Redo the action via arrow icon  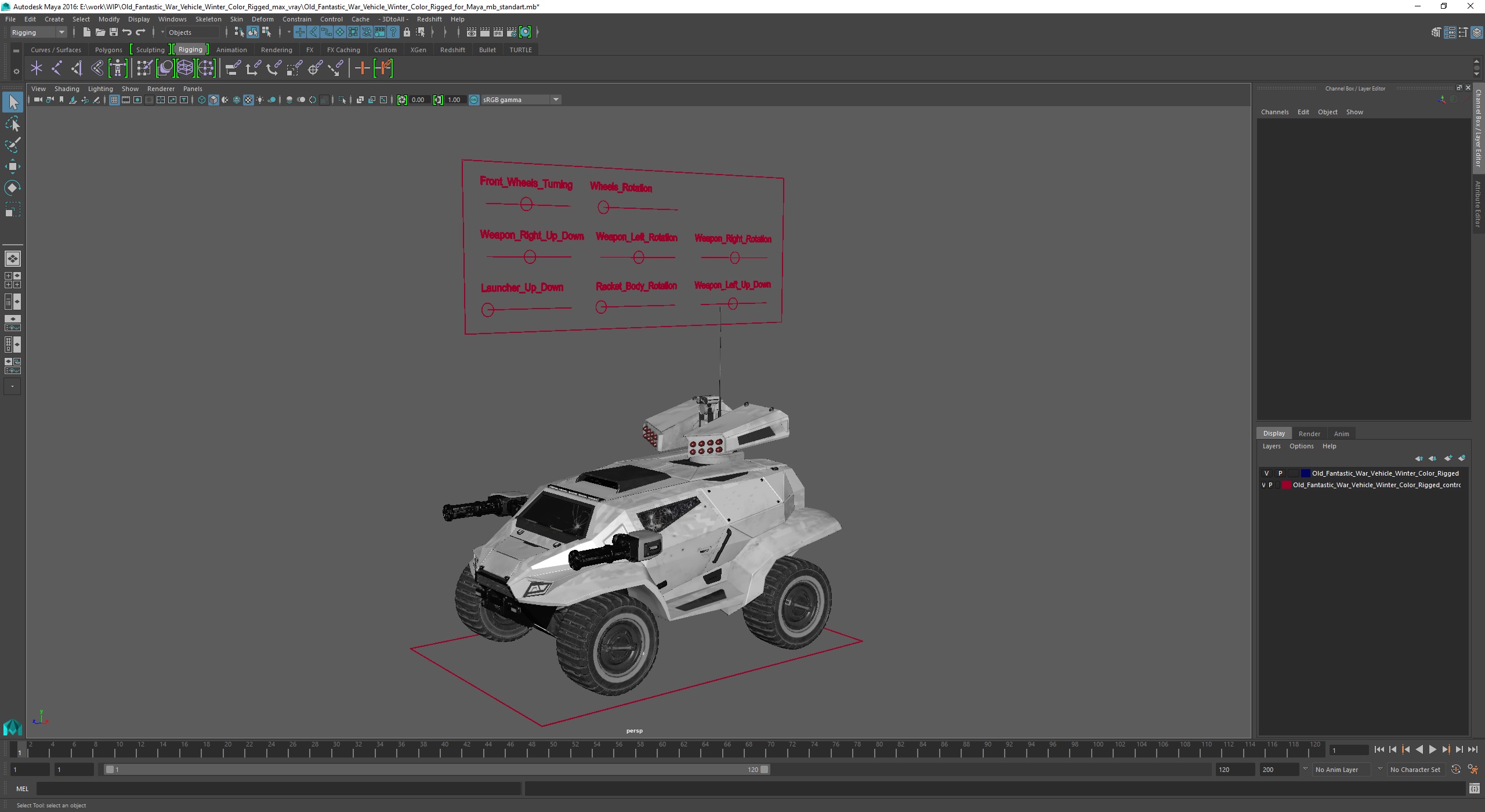(x=140, y=32)
